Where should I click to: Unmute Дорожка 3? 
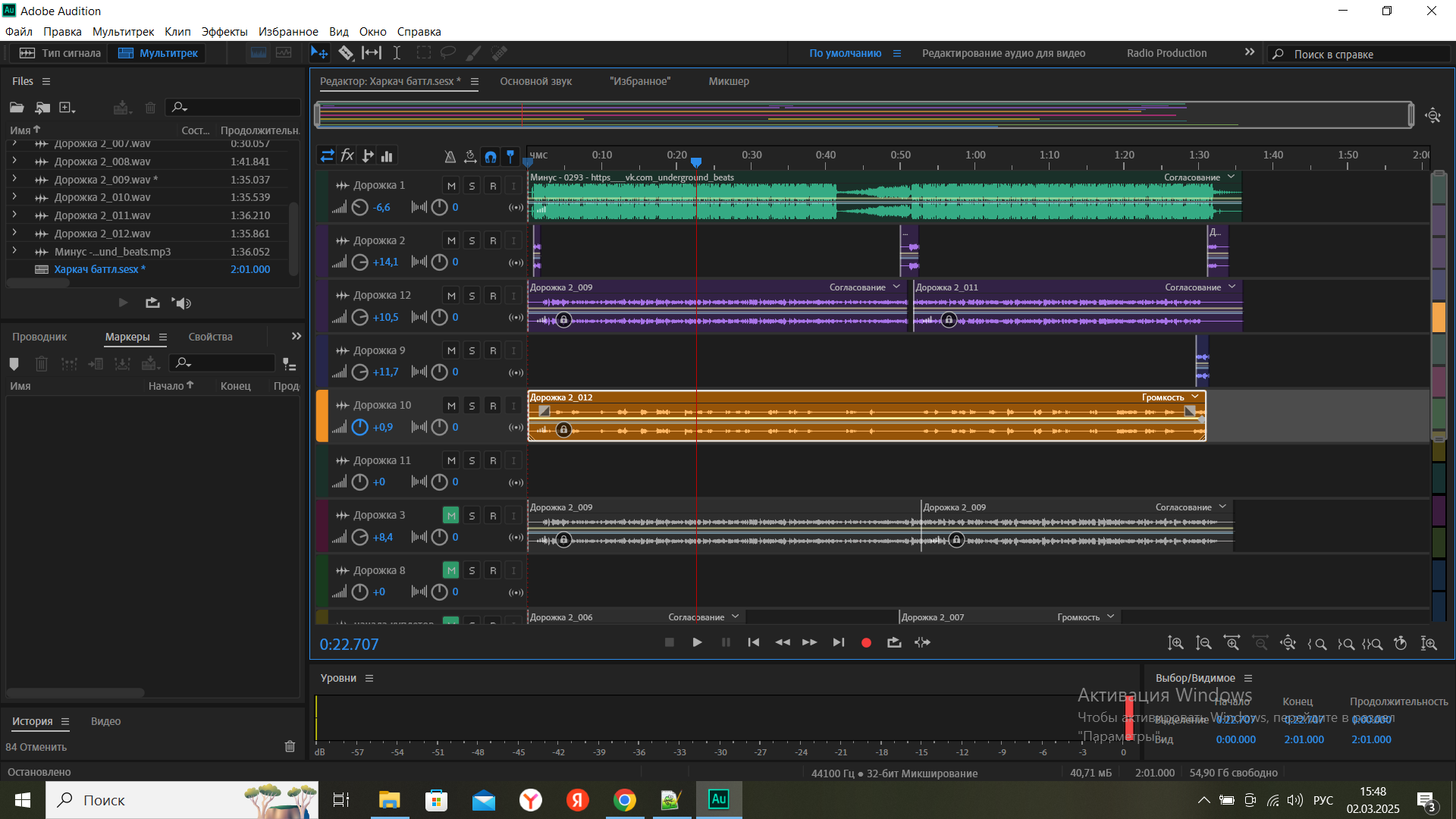[451, 516]
